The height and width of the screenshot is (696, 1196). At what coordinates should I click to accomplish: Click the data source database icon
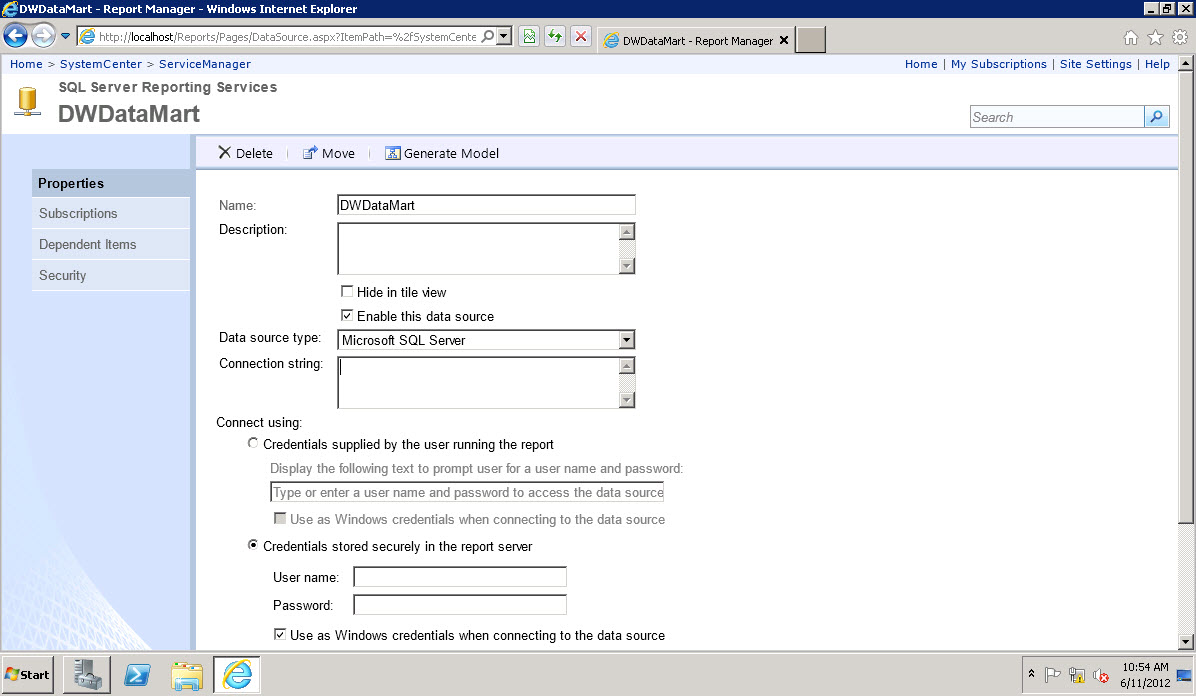pyautogui.click(x=27, y=102)
